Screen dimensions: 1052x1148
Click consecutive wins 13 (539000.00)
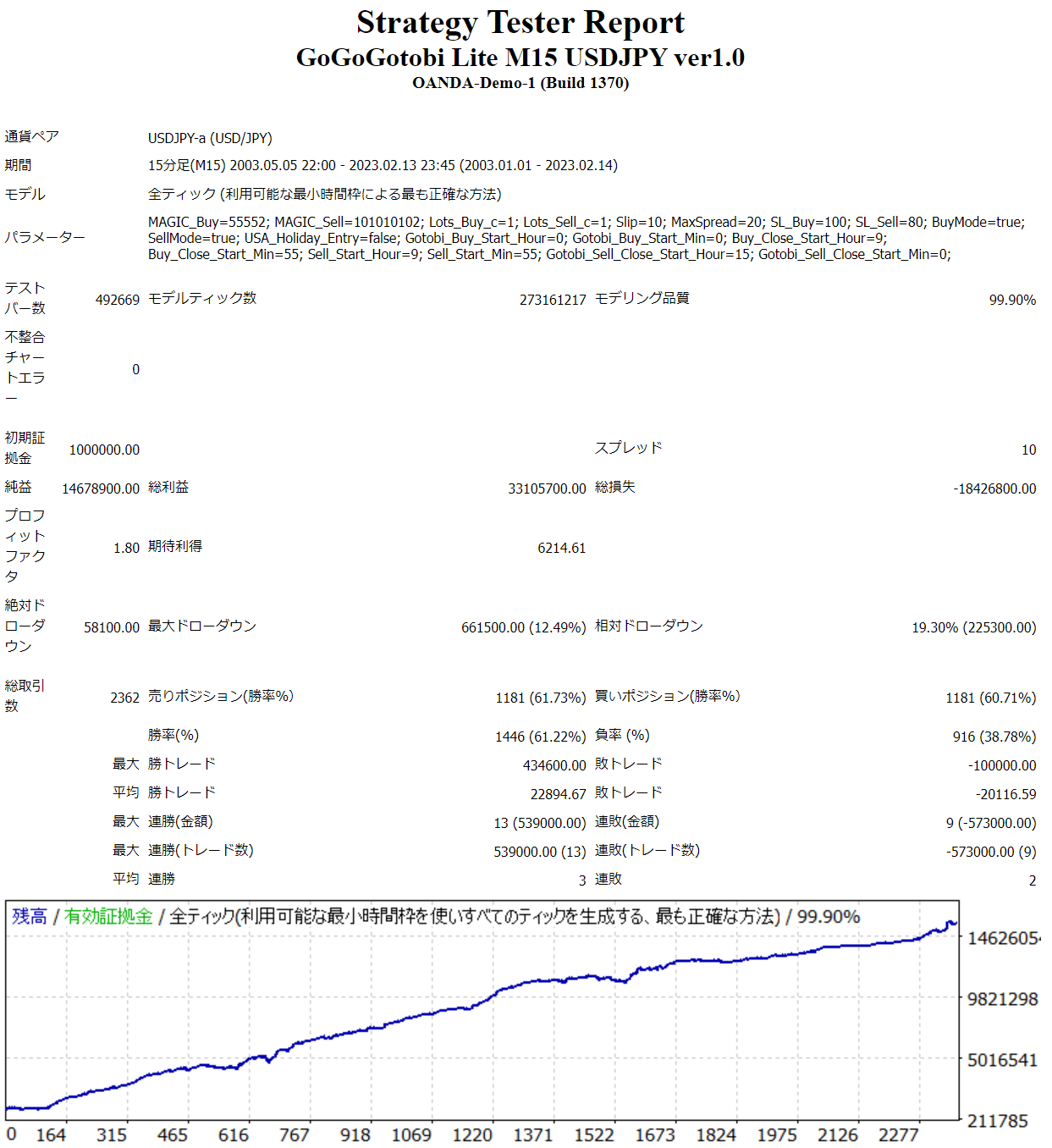tap(540, 823)
